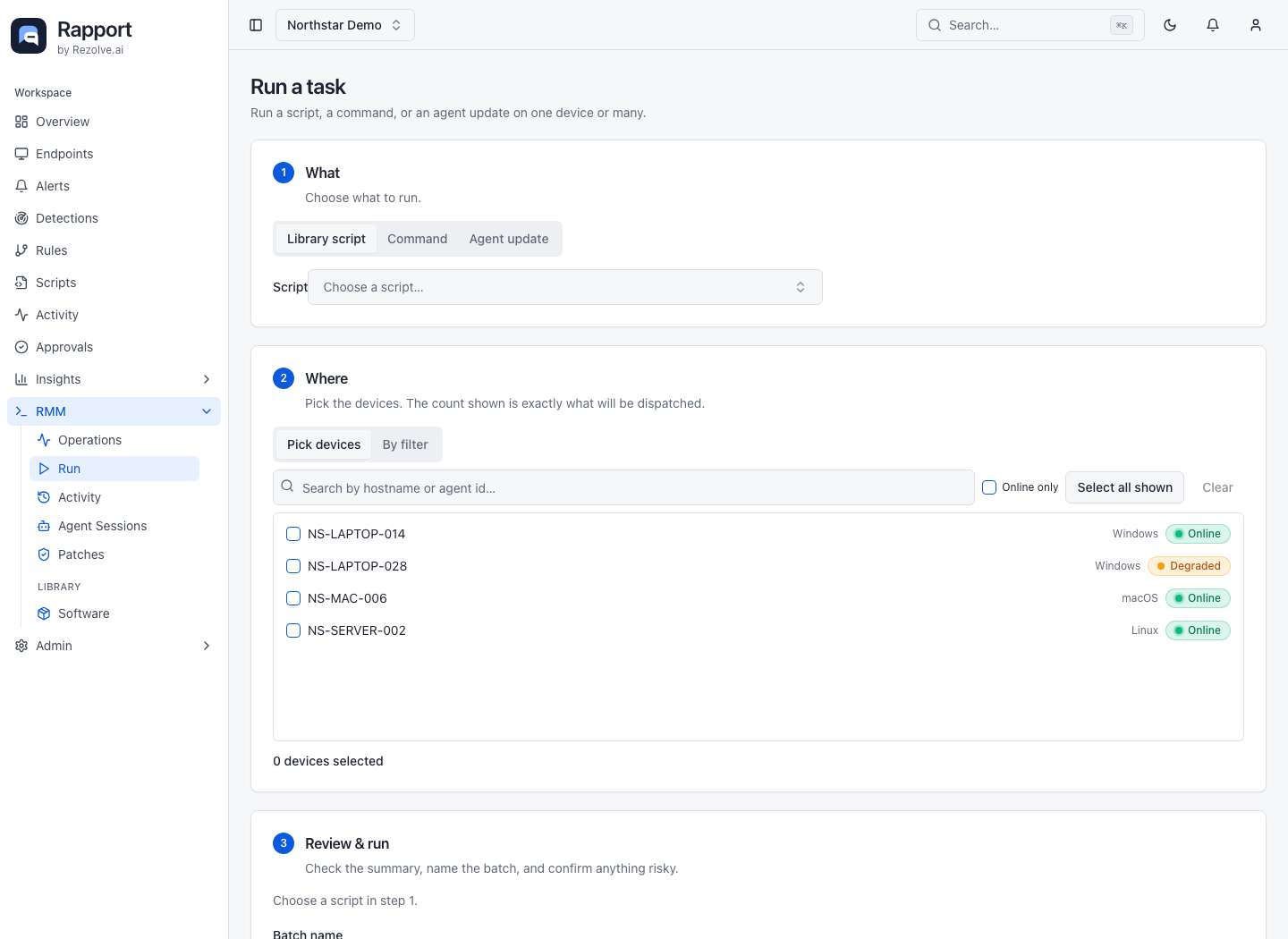This screenshot has width=1288, height=939.
Task: Open RMM Activity history link
Action: (x=114, y=497)
